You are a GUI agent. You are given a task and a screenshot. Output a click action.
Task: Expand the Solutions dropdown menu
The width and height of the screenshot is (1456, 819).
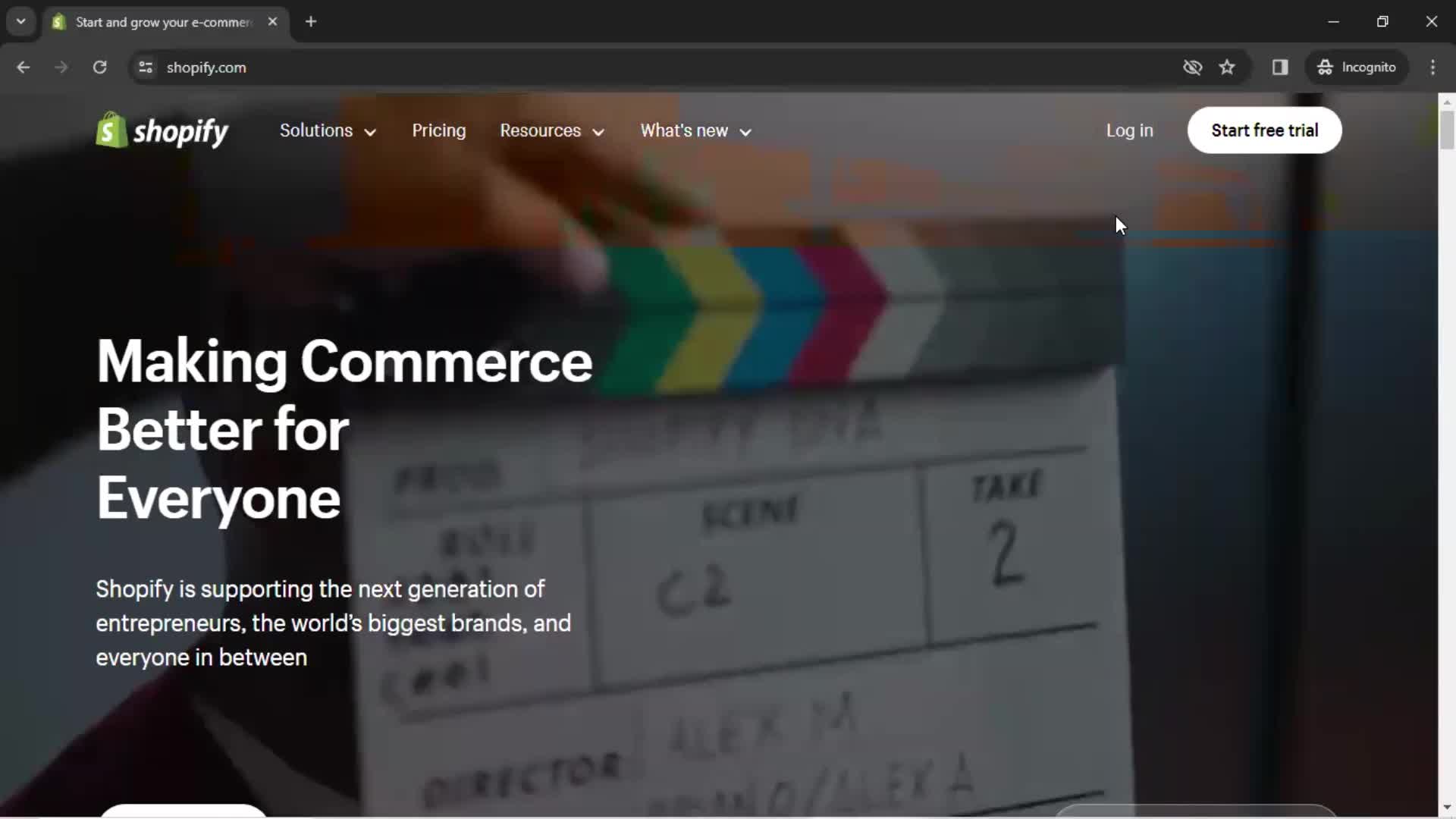tap(325, 130)
